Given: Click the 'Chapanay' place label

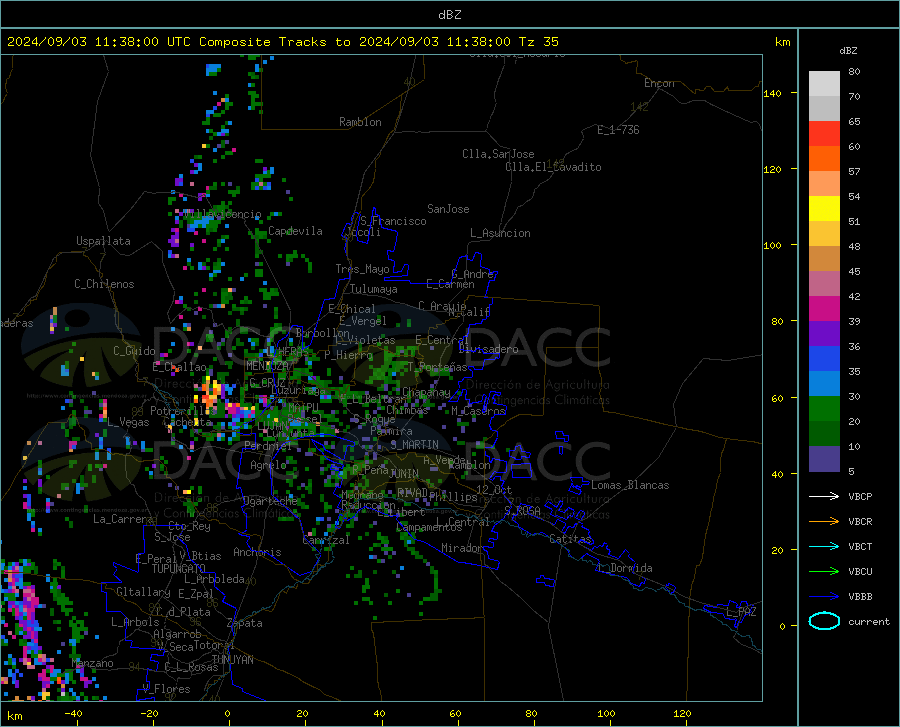Looking at the screenshot, I should pos(426,392).
